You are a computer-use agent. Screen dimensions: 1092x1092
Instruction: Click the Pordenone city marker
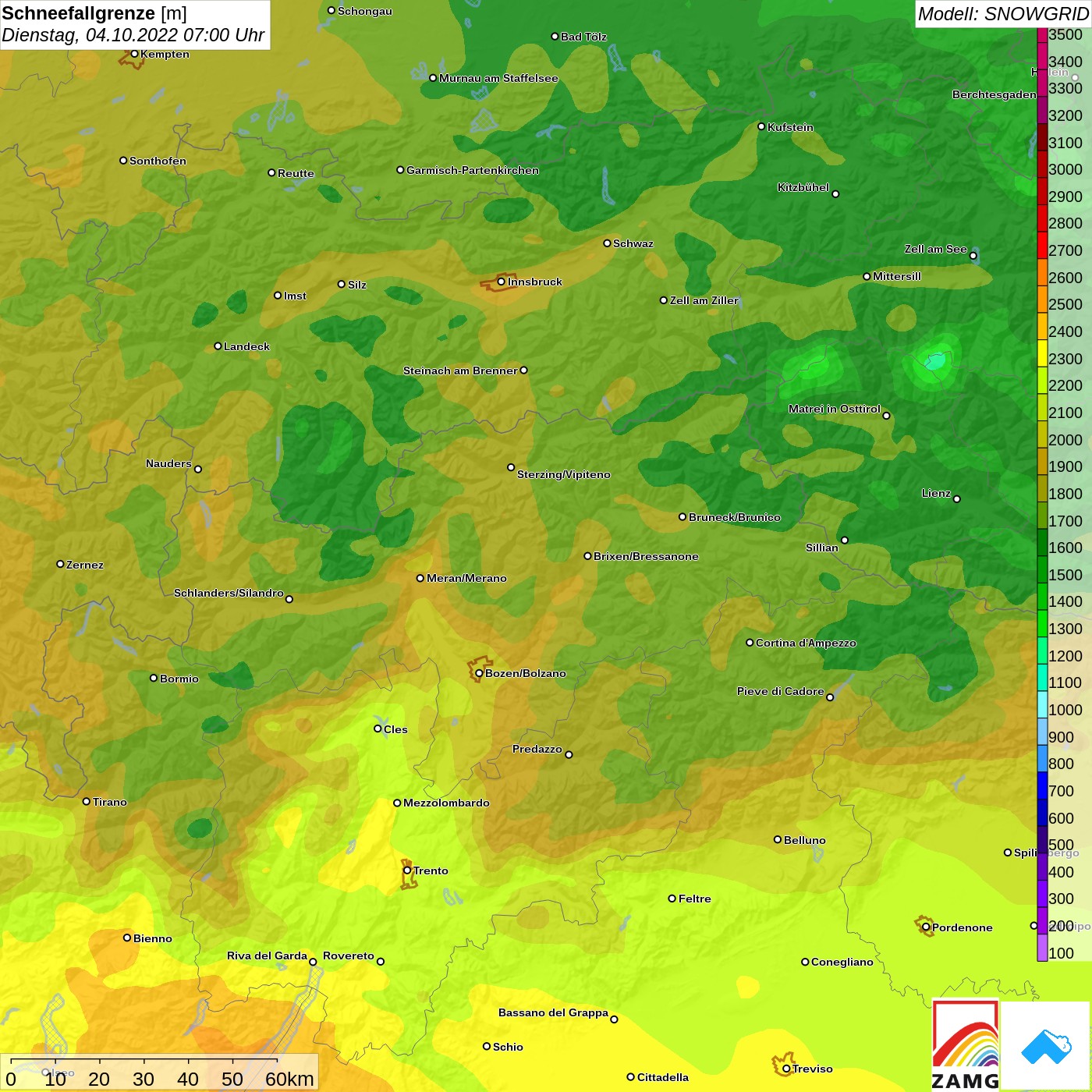926,927
